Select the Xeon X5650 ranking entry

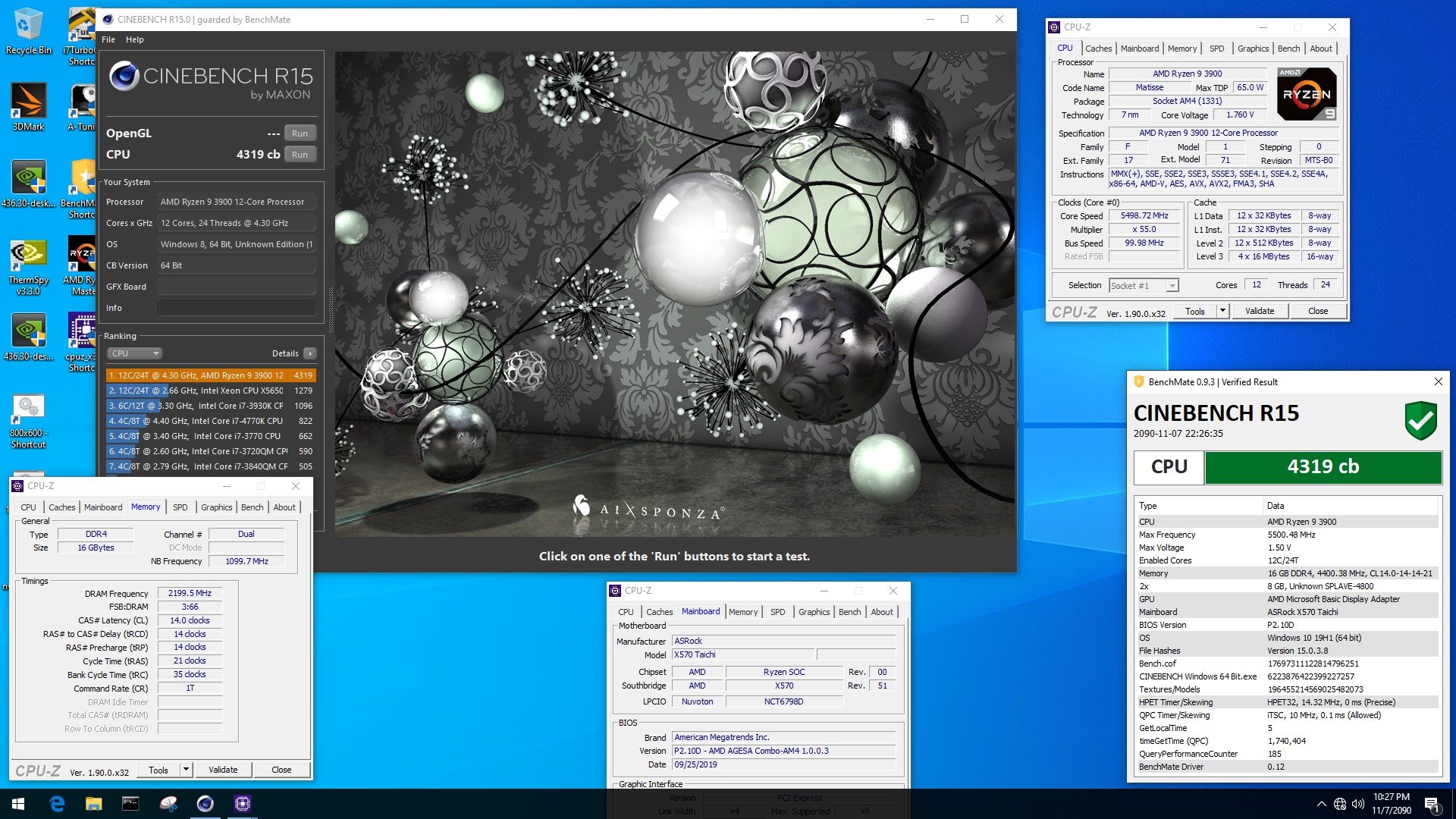(x=210, y=391)
